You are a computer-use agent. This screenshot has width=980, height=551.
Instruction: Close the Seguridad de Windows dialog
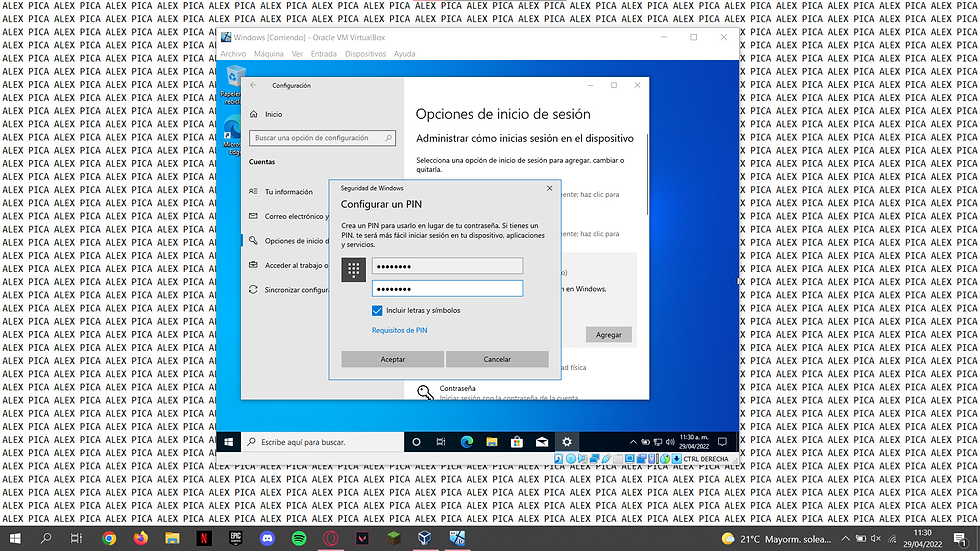549,188
